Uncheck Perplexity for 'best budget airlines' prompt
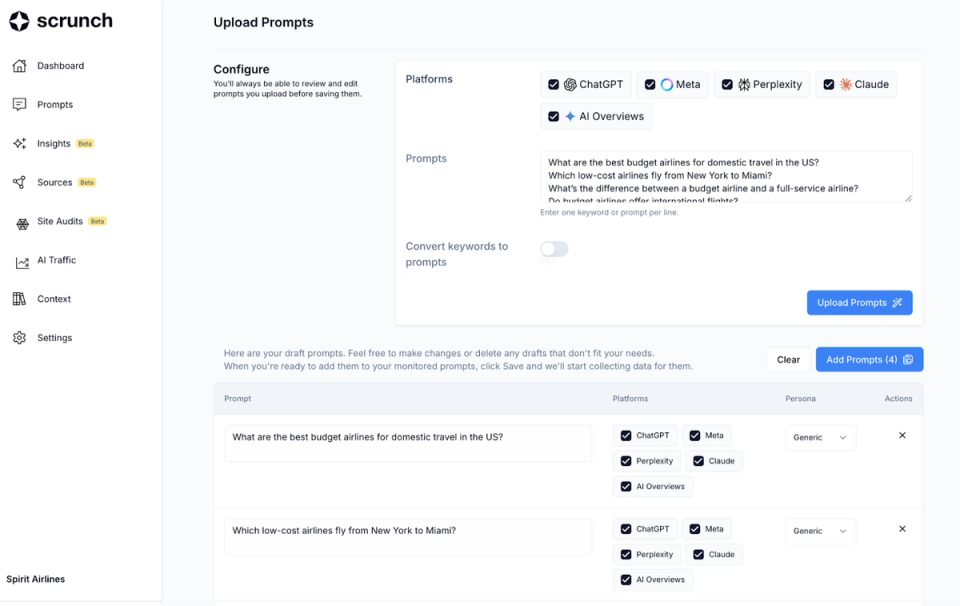960x606 pixels. click(x=626, y=461)
